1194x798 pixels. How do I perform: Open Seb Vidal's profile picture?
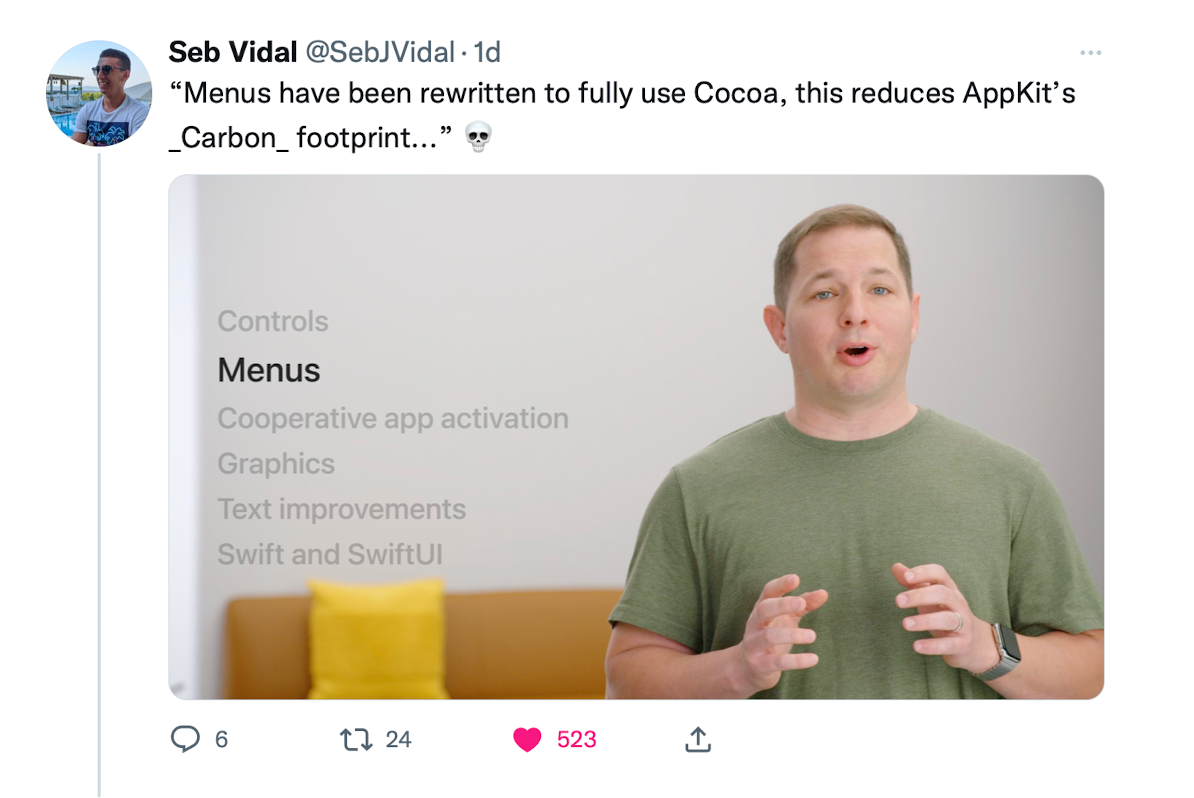click(99, 94)
